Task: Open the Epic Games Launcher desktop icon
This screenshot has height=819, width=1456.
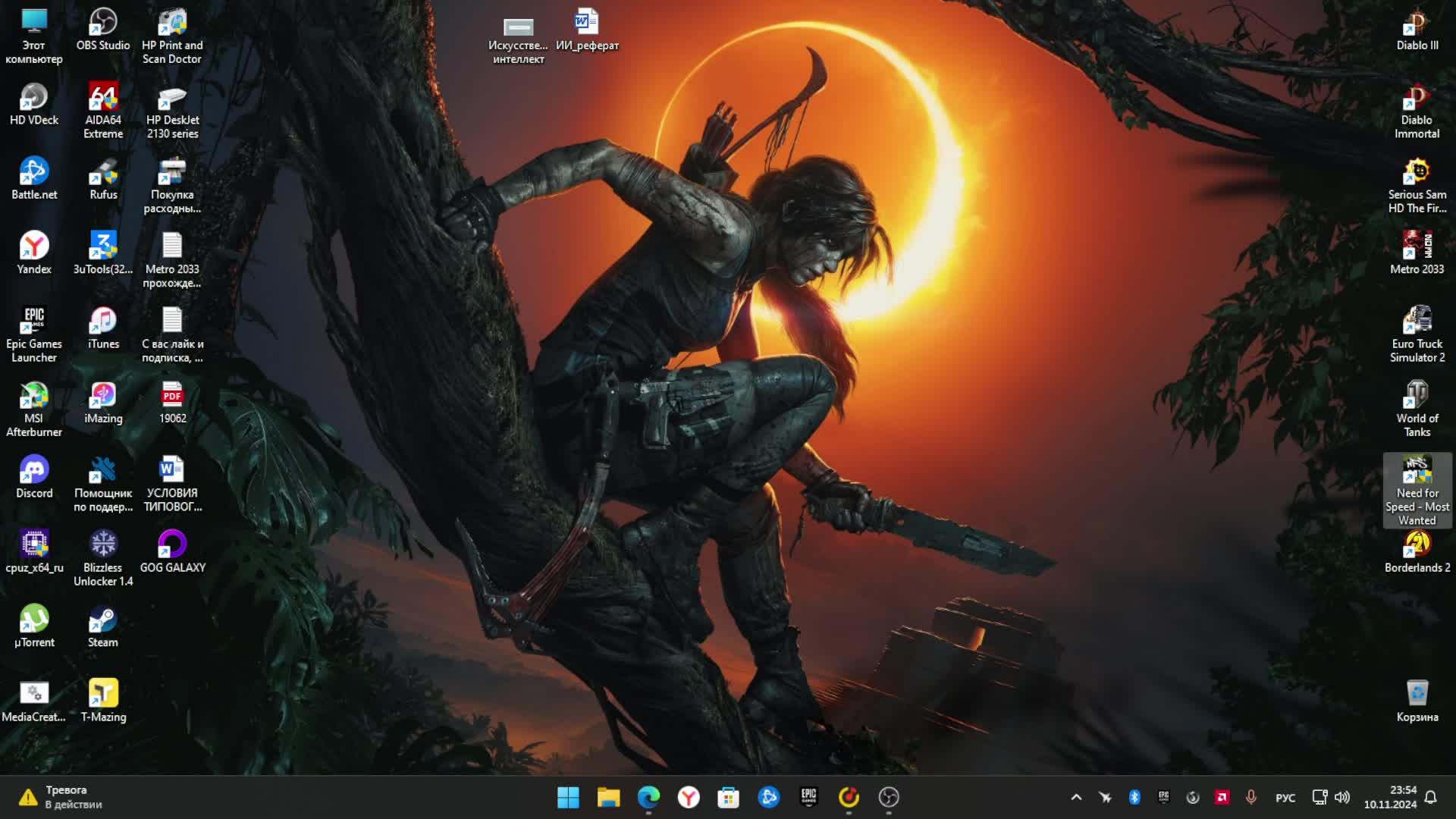Action: click(x=33, y=334)
